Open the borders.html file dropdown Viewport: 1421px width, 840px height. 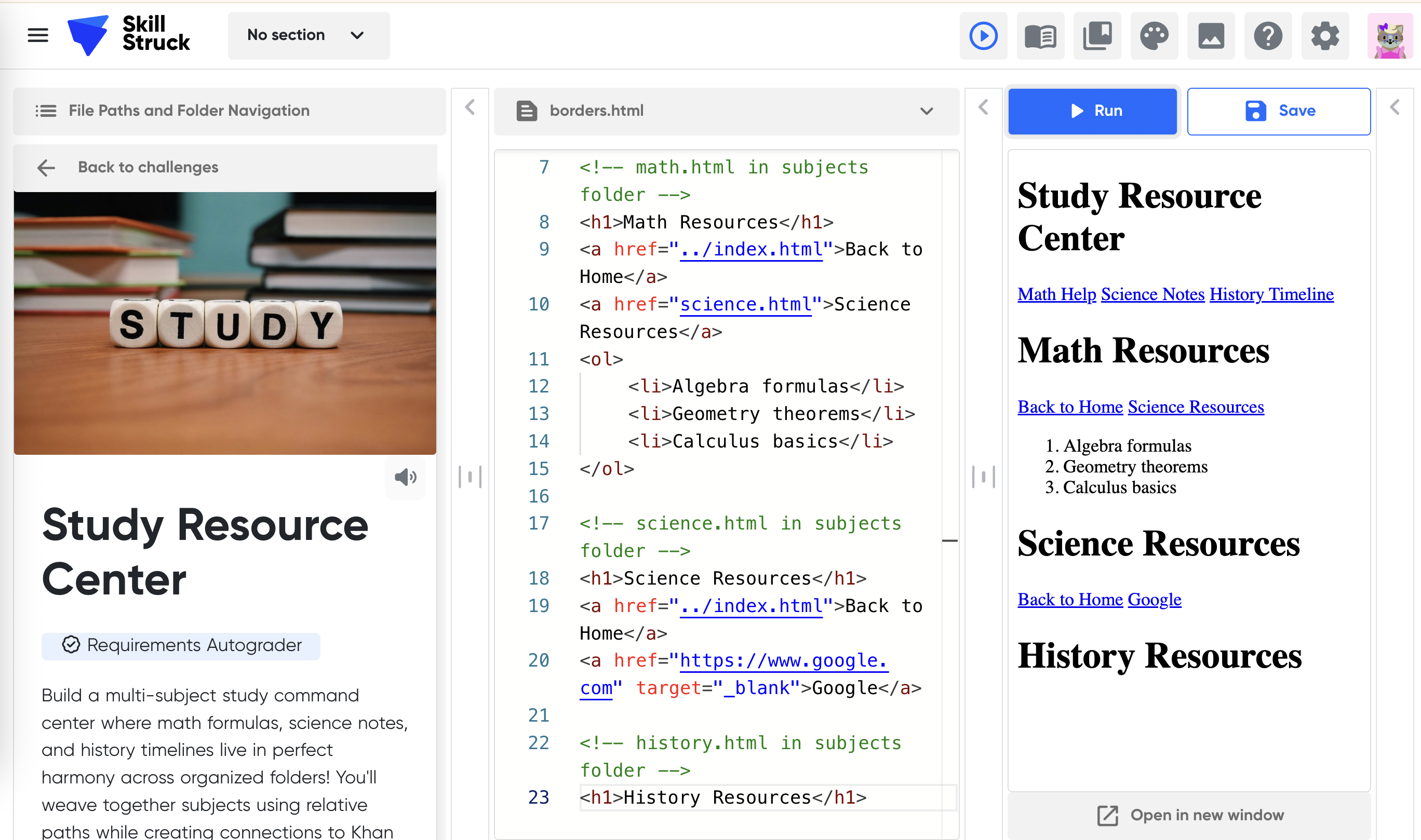[x=926, y=111]
